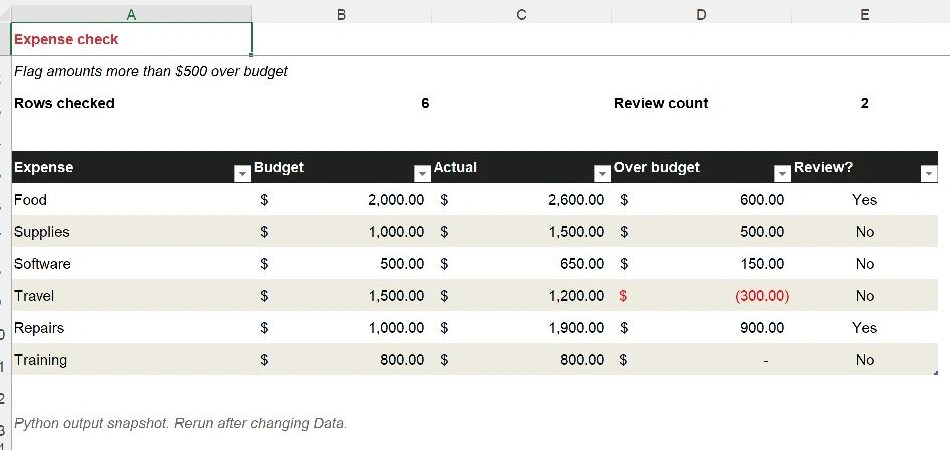This screenshot has height=450, width=950.
Task: Select the review count value 2
Action: coord(865,104)
